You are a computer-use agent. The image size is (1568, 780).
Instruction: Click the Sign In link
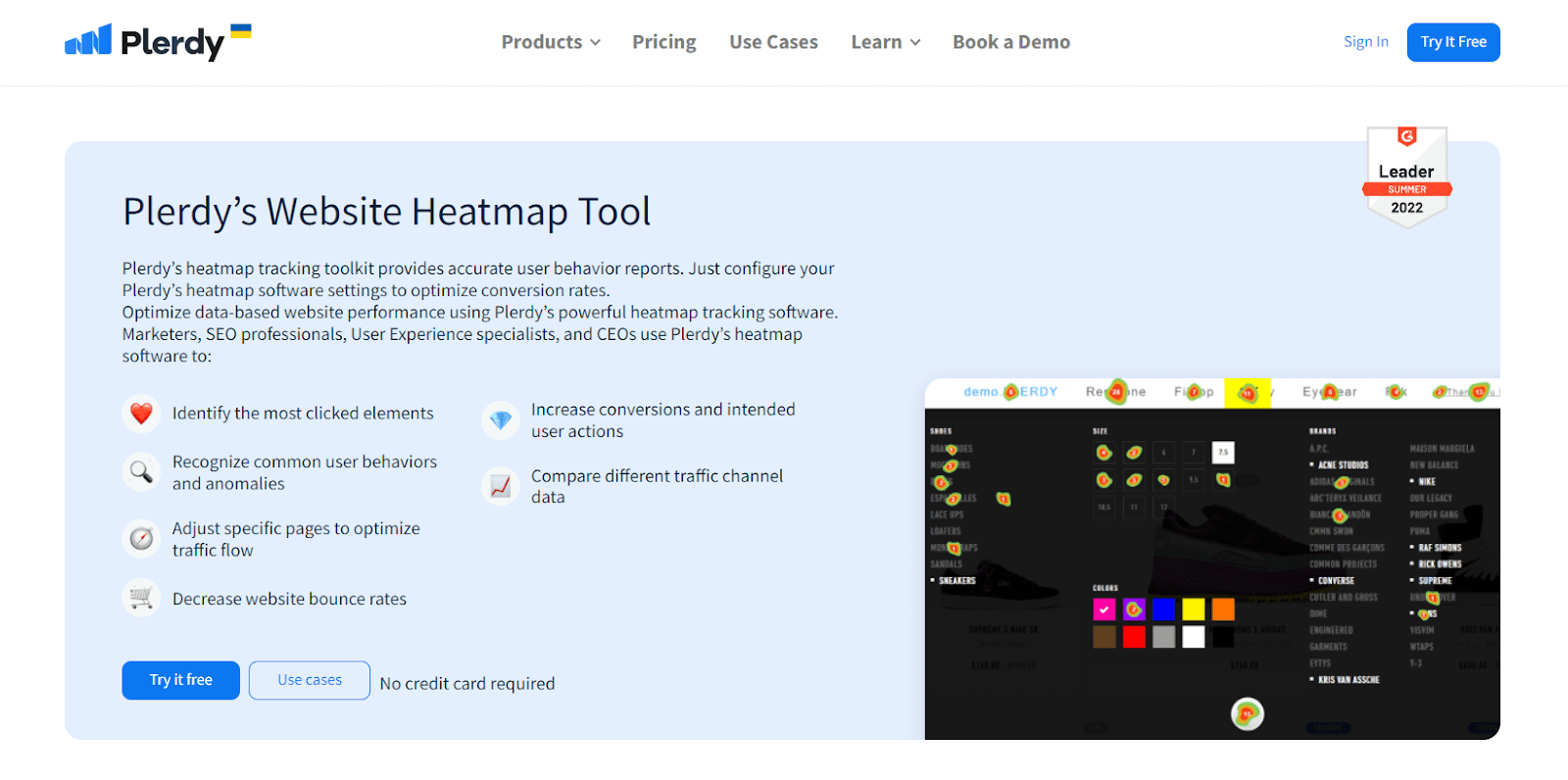(x=1366, y=42)
